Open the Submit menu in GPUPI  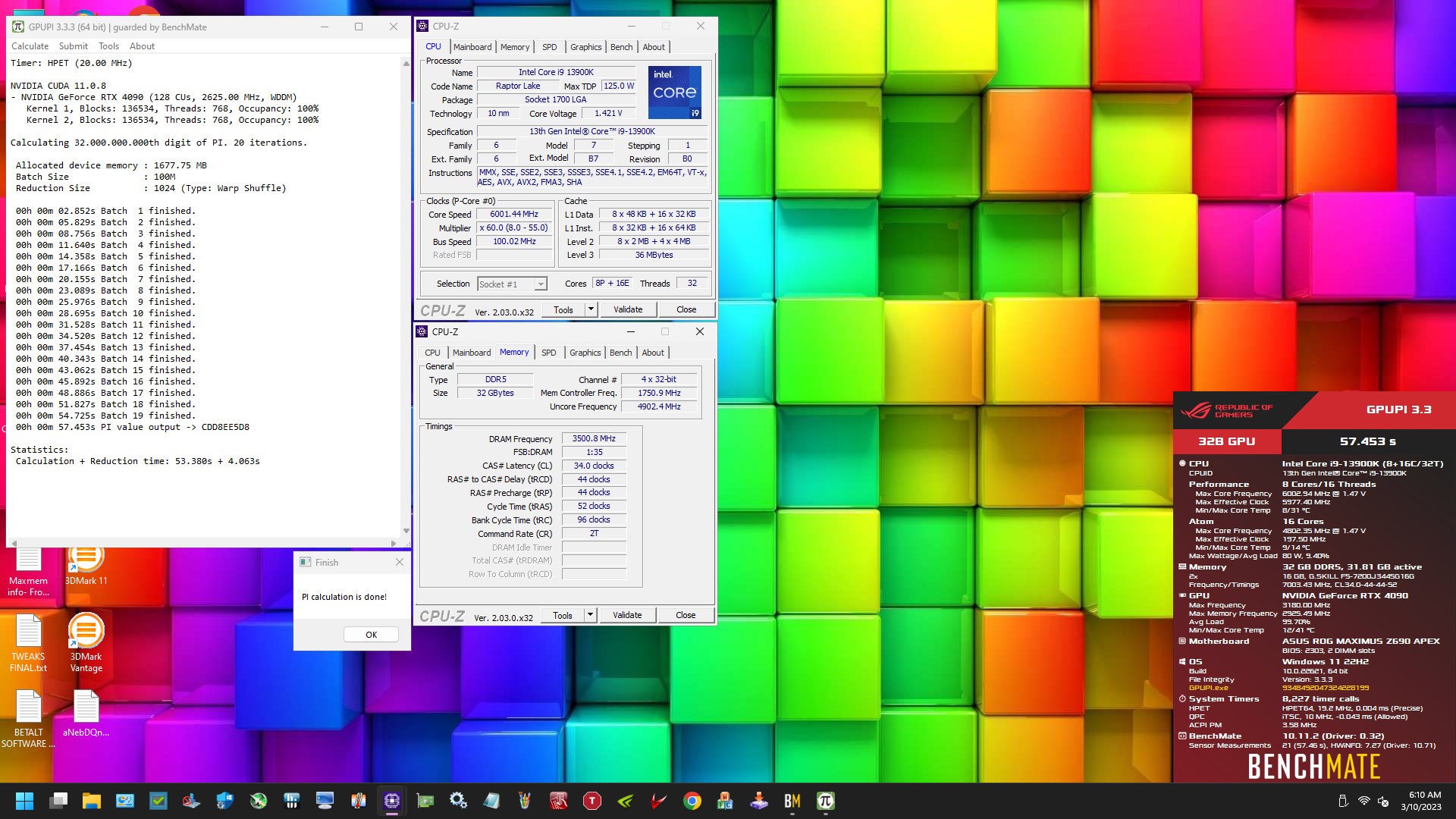74,46
